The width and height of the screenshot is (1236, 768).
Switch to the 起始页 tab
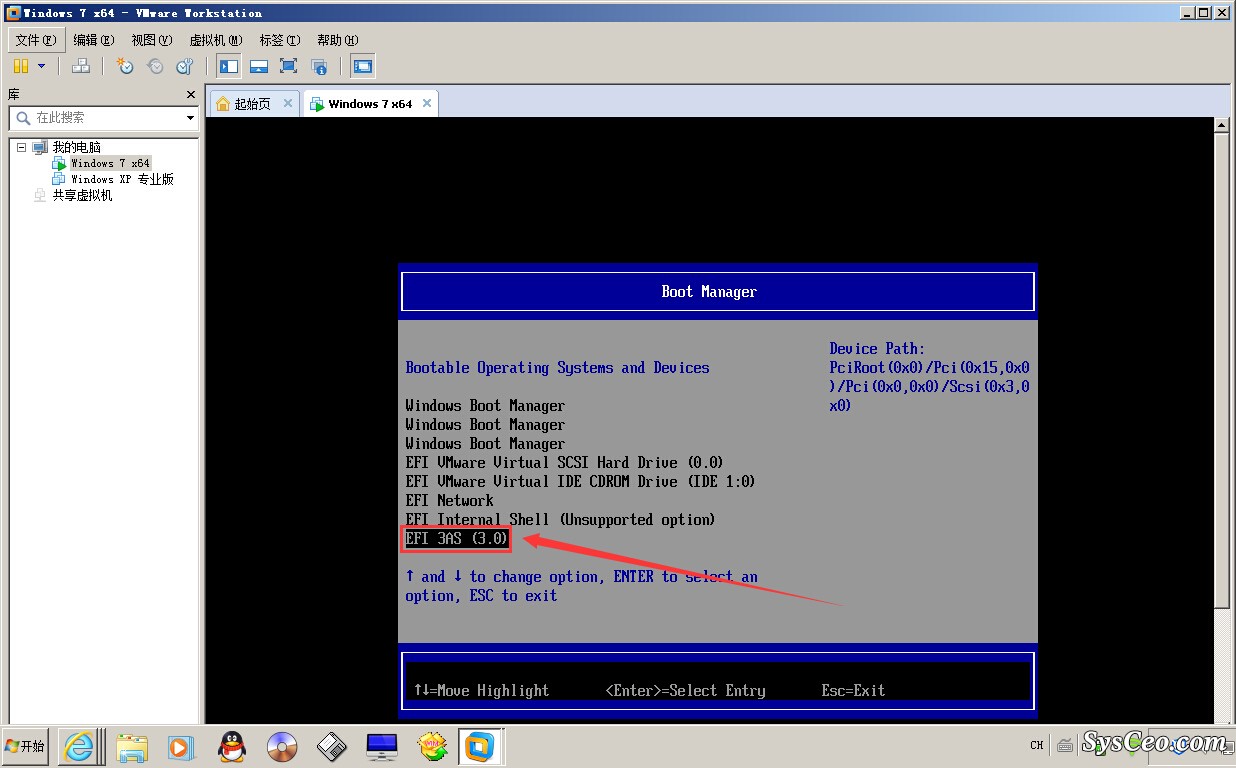(x=252, y=104)
